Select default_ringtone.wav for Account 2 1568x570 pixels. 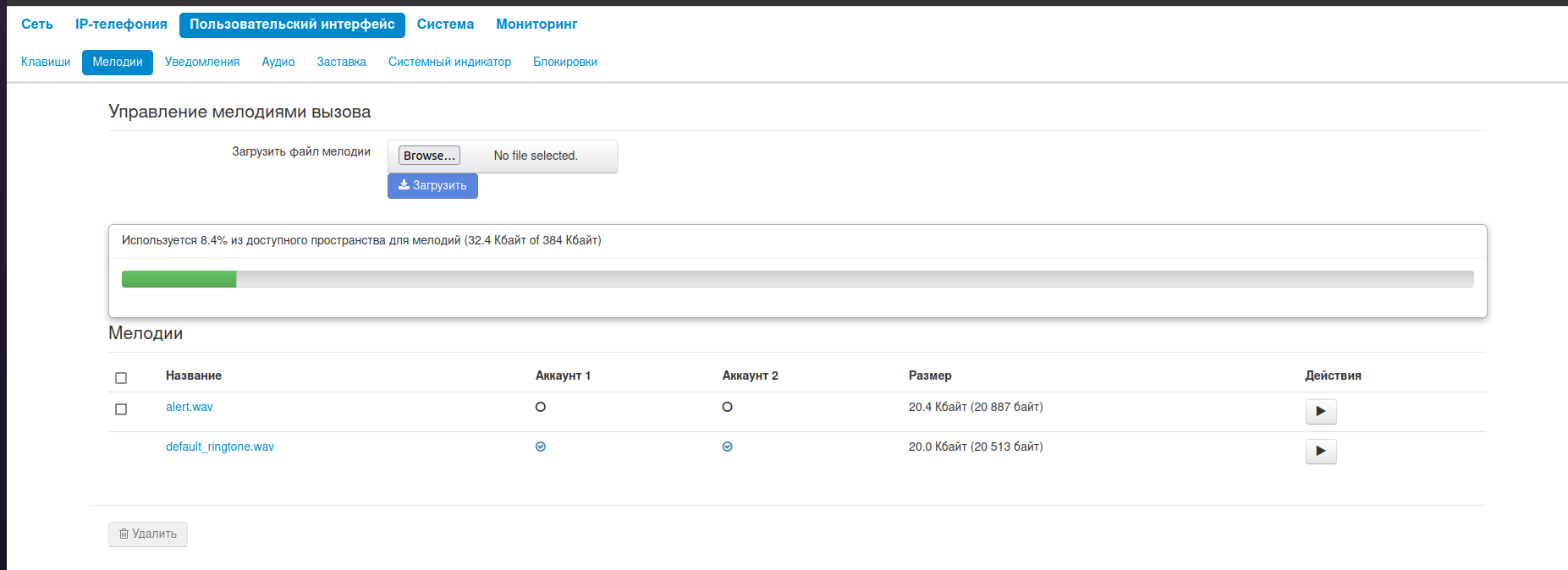click(727, 447)
